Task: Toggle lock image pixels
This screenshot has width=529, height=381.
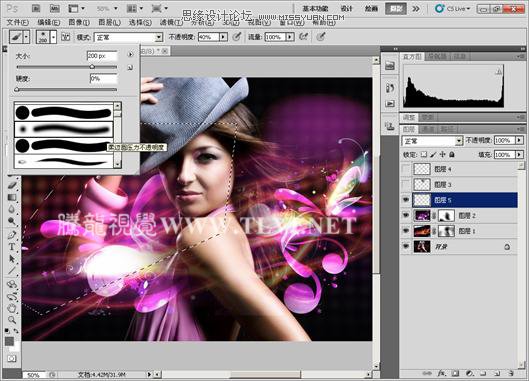Action: coord(433,155)
